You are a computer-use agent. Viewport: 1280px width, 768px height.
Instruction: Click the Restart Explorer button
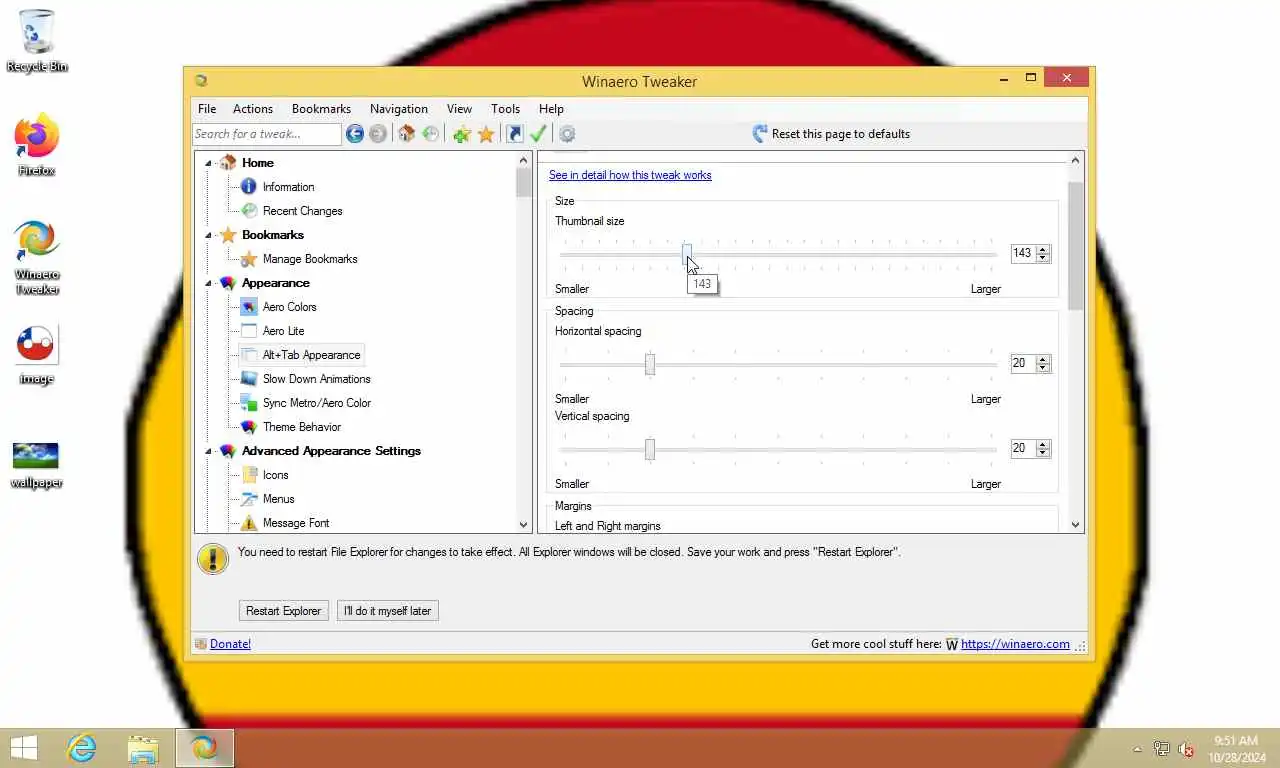click(x=284, y=611)
